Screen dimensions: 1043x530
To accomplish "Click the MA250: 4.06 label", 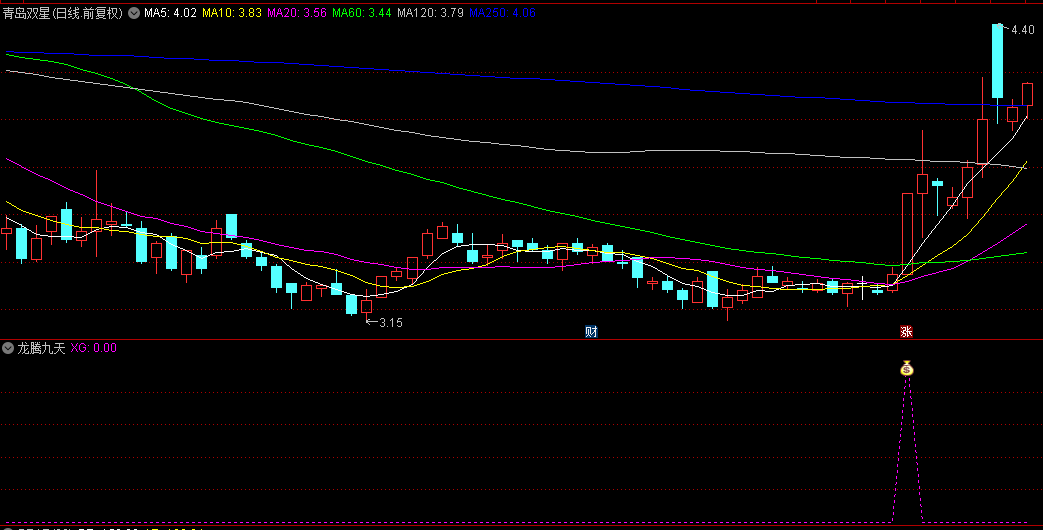I will 502,13.
